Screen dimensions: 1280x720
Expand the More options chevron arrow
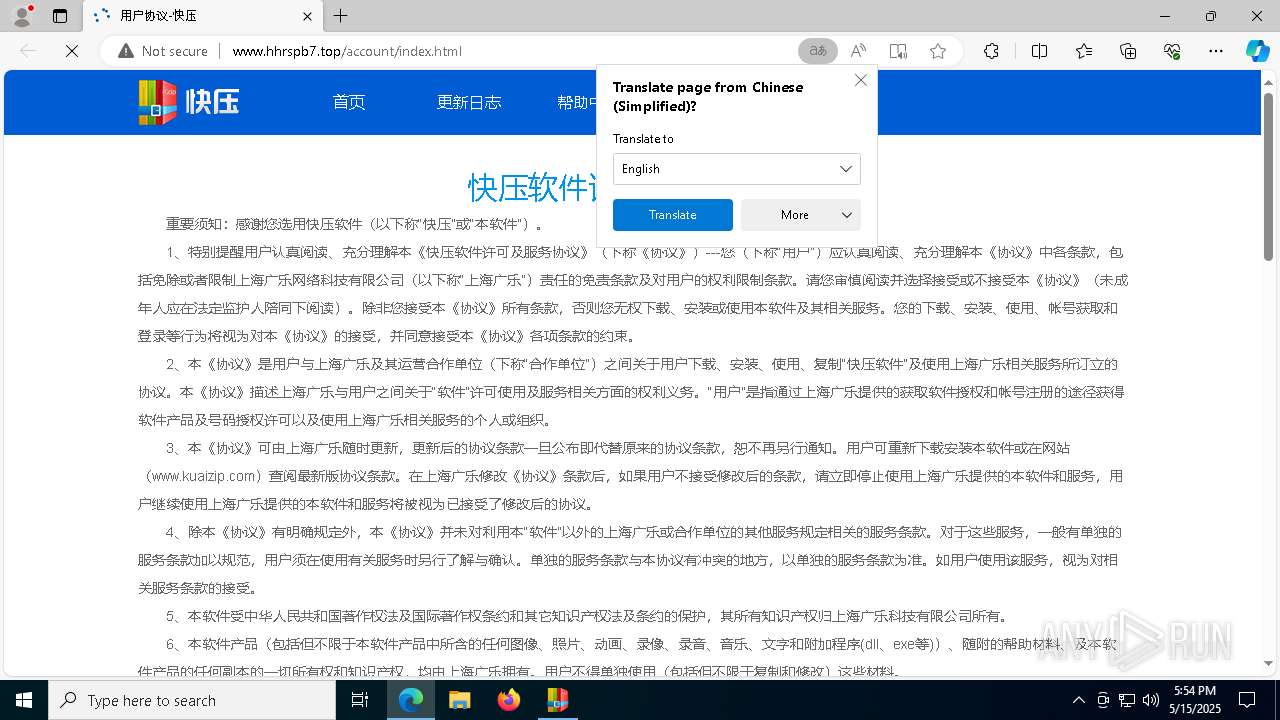pos(847,215)
